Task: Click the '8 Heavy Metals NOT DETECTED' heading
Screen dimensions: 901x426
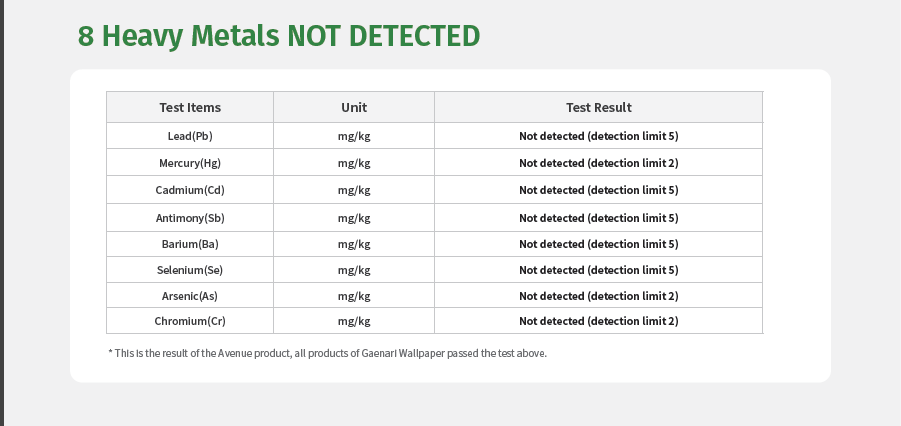Action: pos(279,36)
